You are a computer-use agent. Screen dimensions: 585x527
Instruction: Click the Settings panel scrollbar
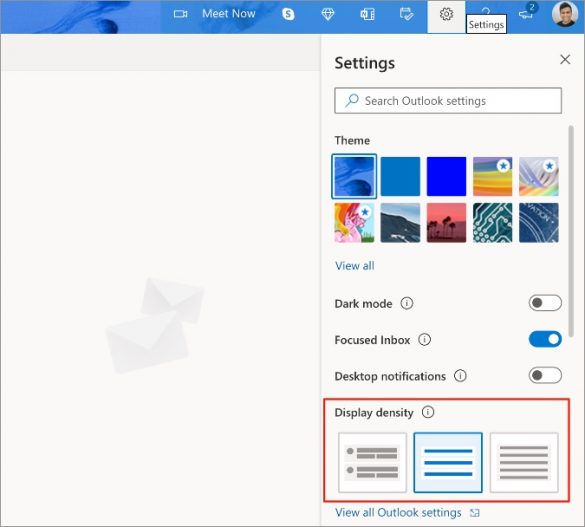tap(571, 231)
